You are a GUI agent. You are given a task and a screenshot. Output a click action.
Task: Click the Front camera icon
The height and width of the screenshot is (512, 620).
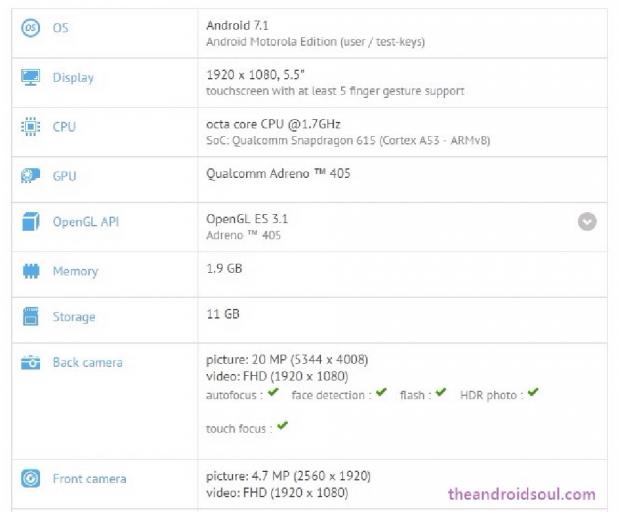coord(30,478)
